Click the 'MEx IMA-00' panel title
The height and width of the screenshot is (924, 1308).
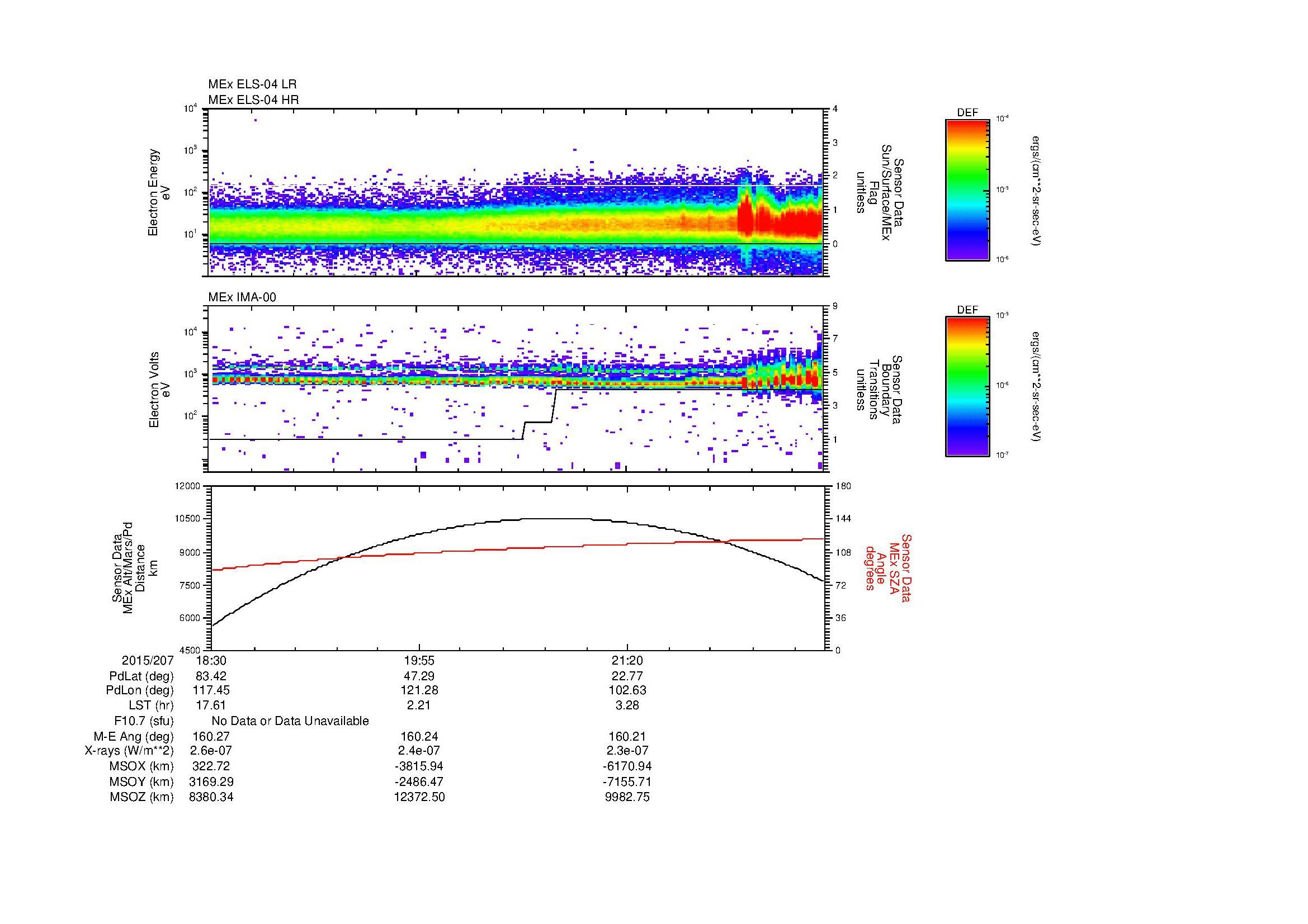tap(242, 297)
